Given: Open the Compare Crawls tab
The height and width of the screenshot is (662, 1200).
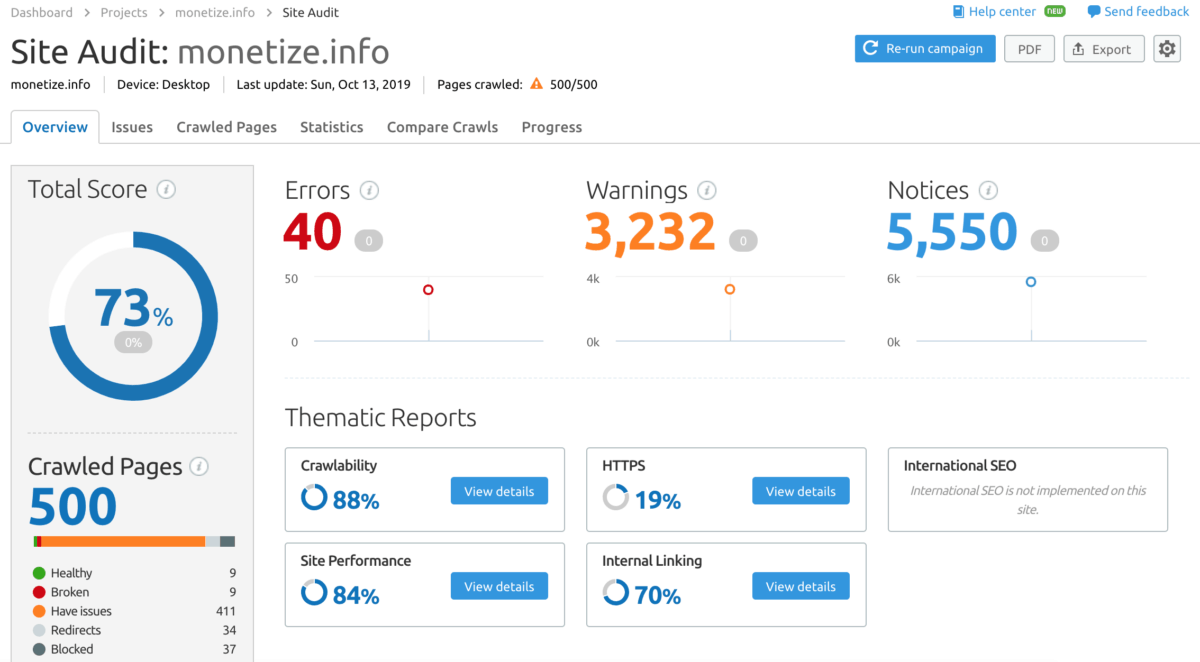Looking at the screenshot, I should (x=442, y=127).
